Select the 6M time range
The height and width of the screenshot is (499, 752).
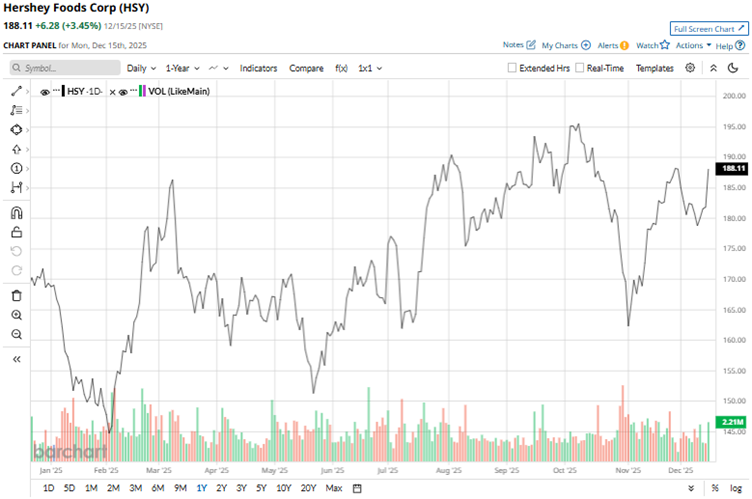158,488
